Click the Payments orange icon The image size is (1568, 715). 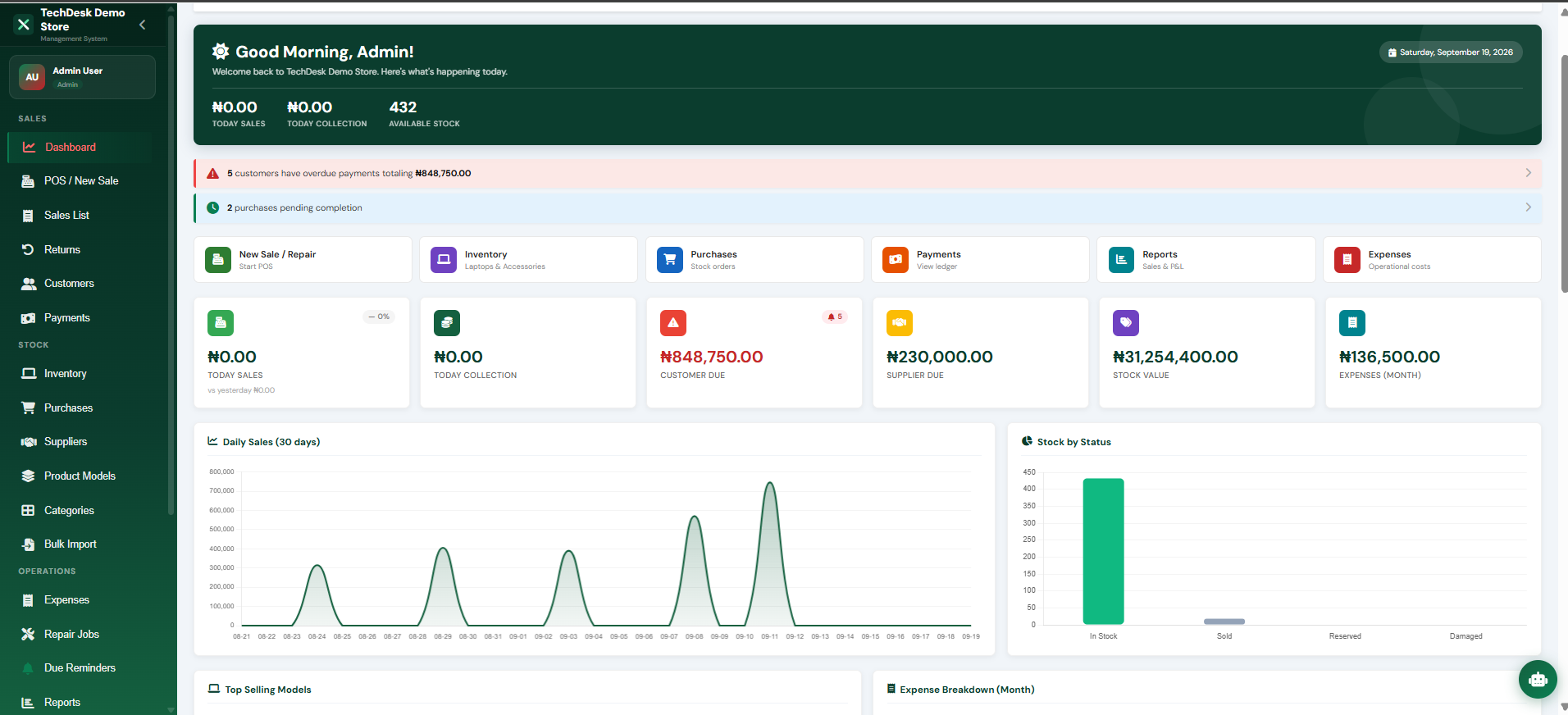click(896, 260)
